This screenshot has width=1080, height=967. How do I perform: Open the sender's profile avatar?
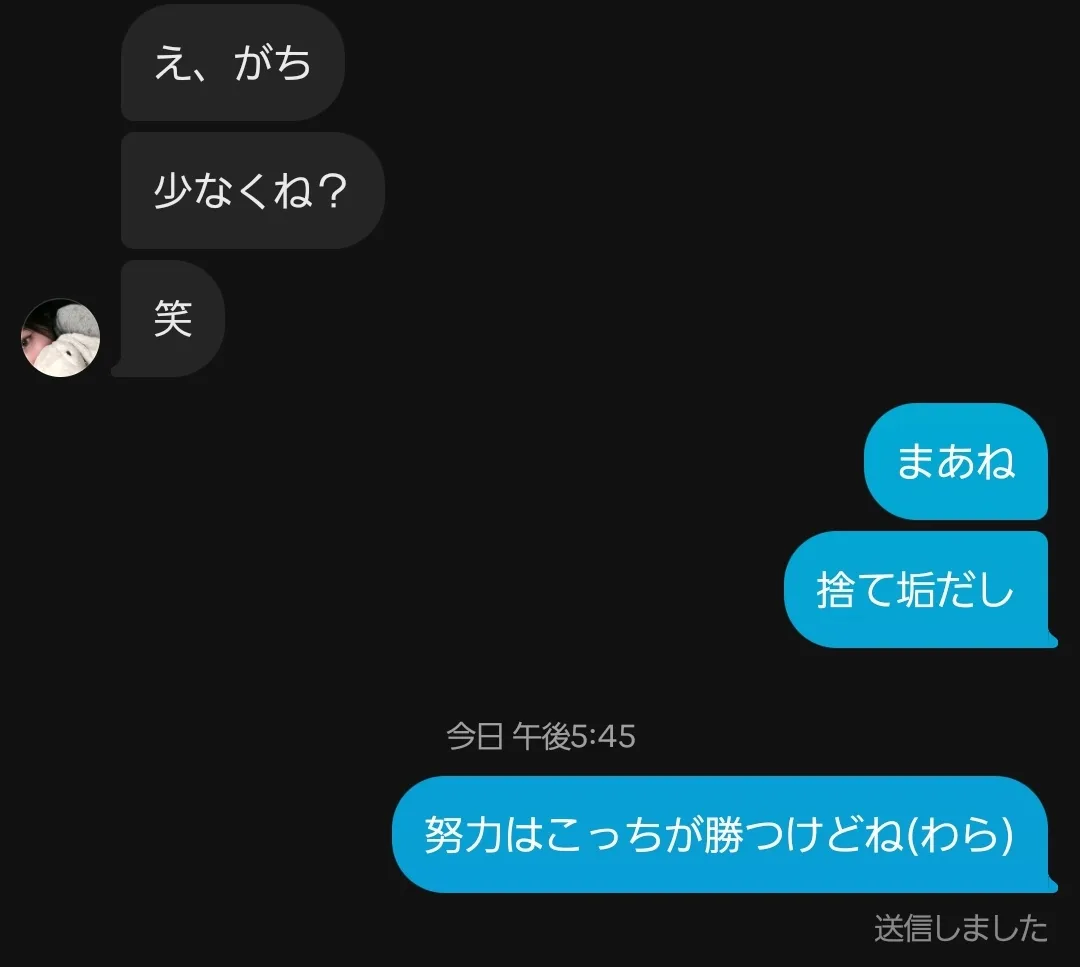tap(61, 337)
